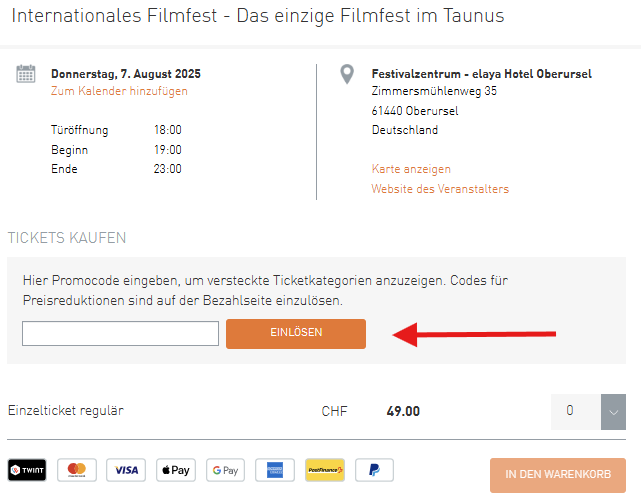Screen dimensions: 641x502
Task: Click the Einzelticket regulär label
Action: coord(66,410)
